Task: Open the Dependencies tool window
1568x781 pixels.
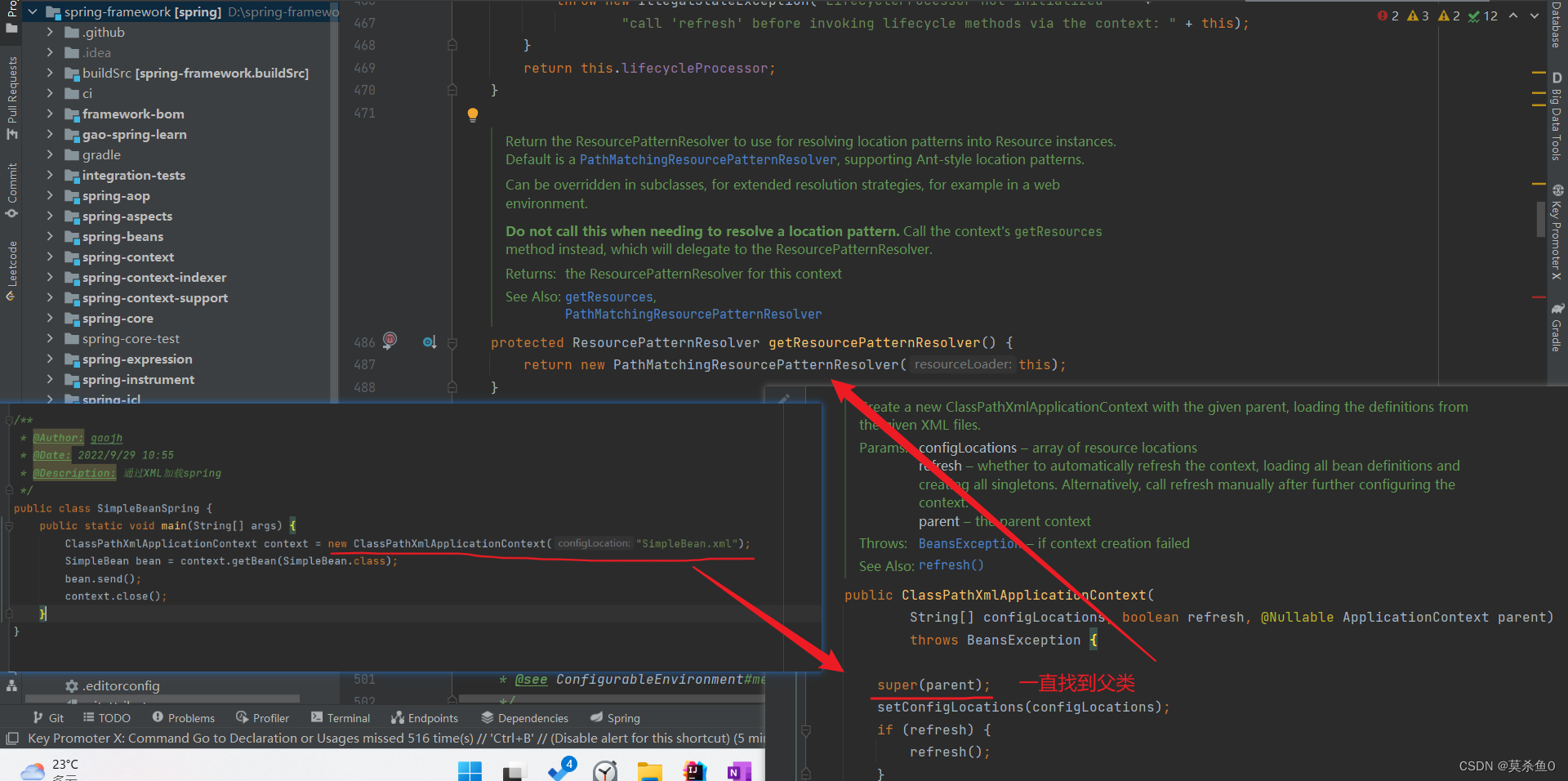Action: point(525,718)
